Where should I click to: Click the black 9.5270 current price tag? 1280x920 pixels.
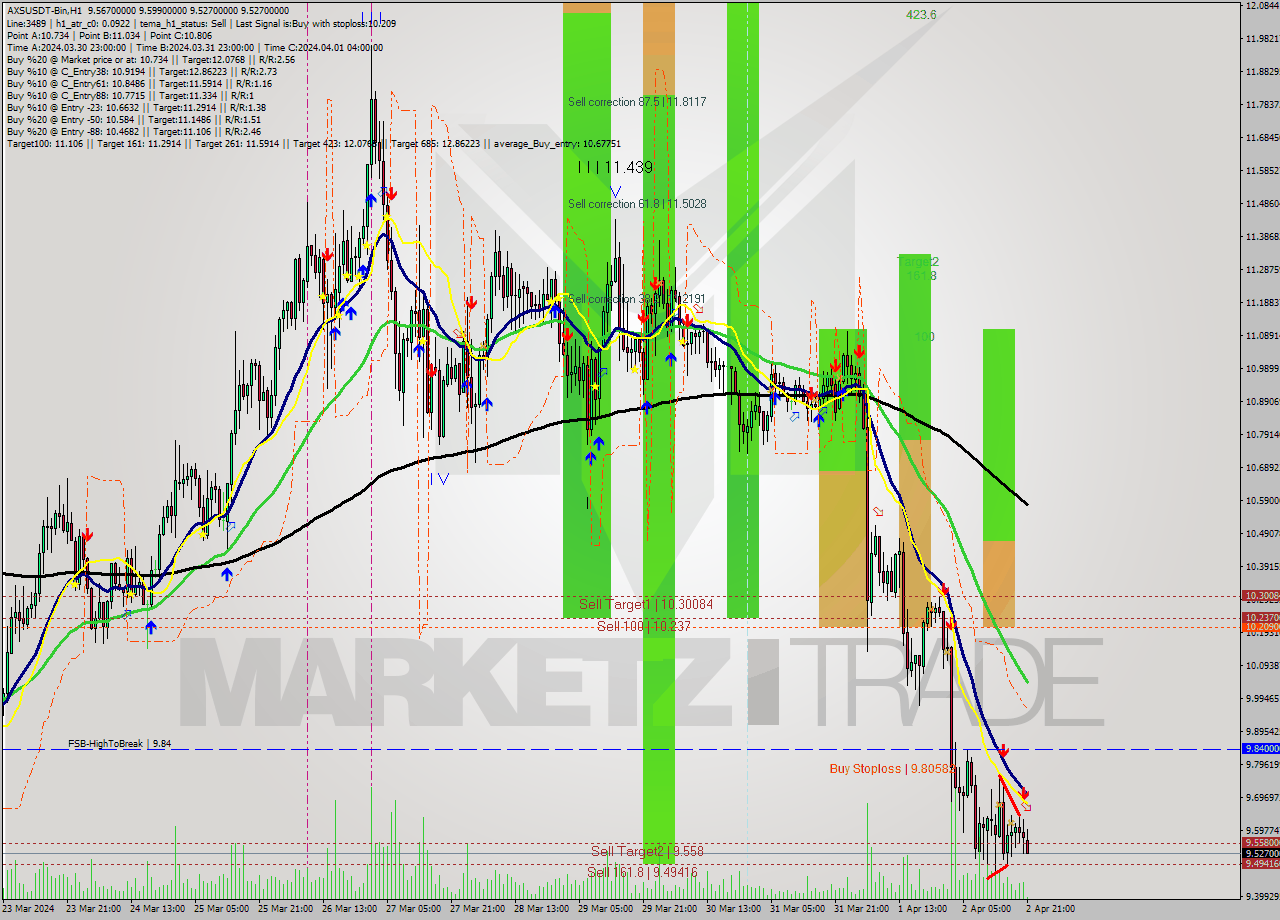[x=1259, y=853]
